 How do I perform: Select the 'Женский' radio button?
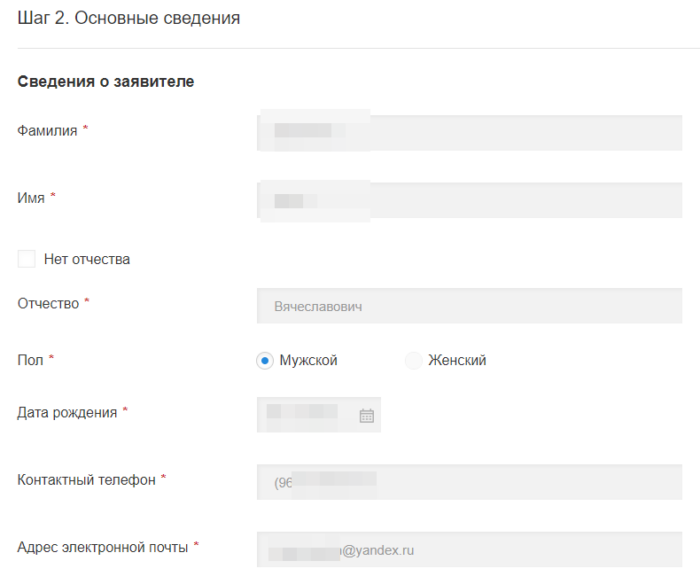point(413,361)
